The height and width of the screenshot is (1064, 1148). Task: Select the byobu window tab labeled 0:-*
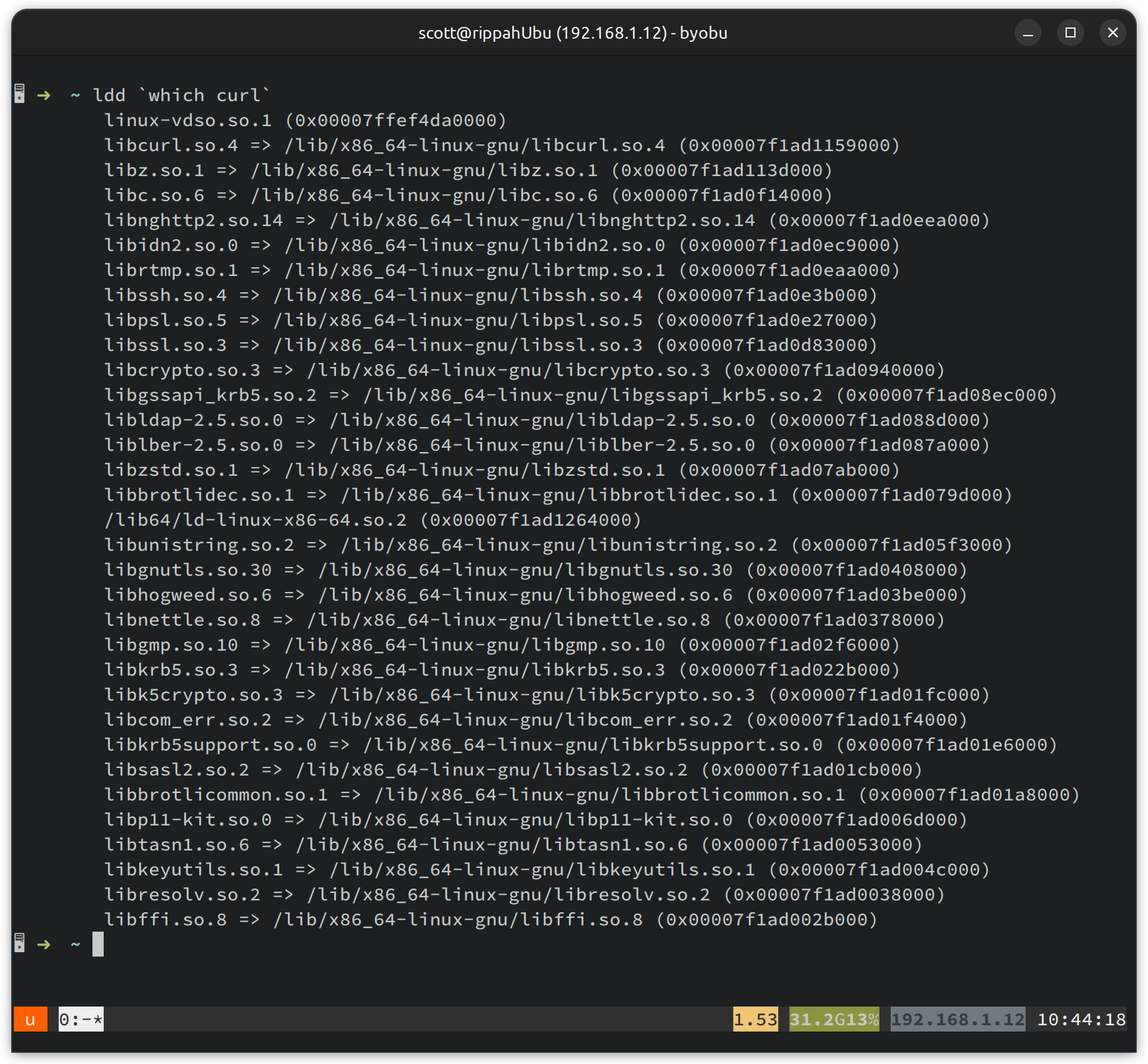coord(81,1020)
